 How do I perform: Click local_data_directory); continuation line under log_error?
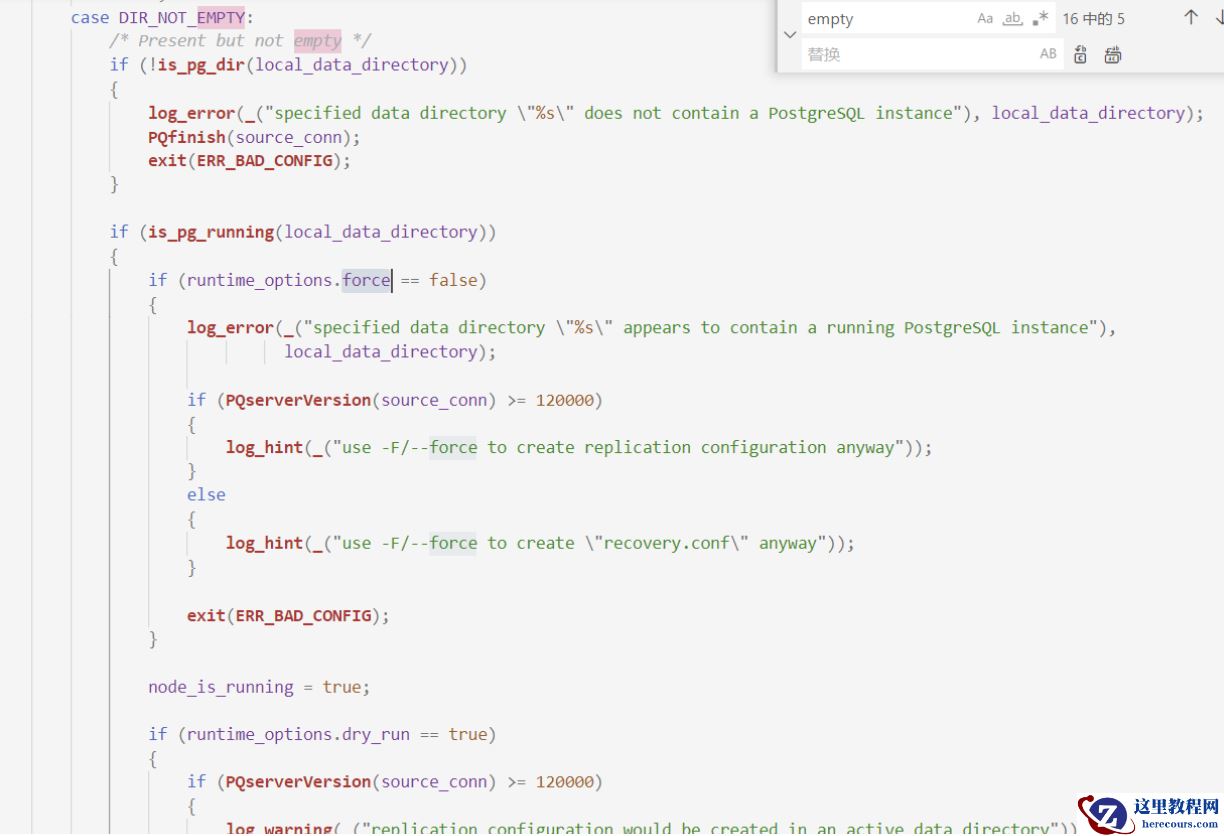[390, 352]
